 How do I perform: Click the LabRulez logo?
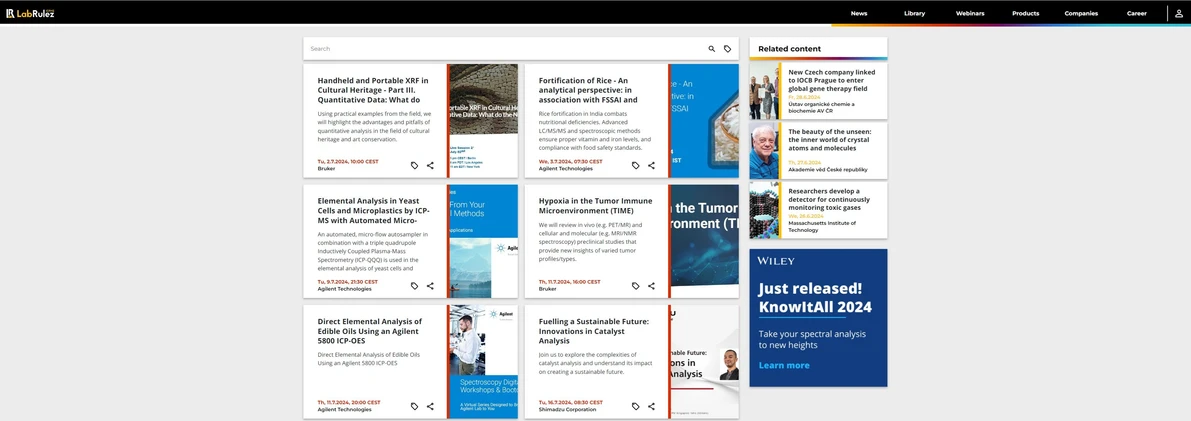(x=30, y=13)
